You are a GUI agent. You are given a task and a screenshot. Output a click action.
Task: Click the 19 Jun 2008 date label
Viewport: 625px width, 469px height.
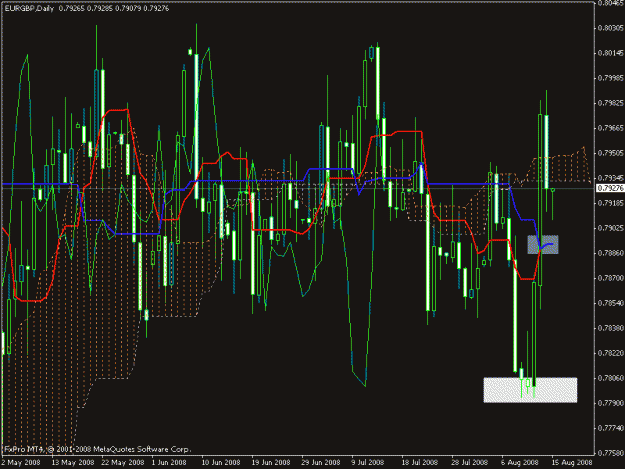point(271,462)
